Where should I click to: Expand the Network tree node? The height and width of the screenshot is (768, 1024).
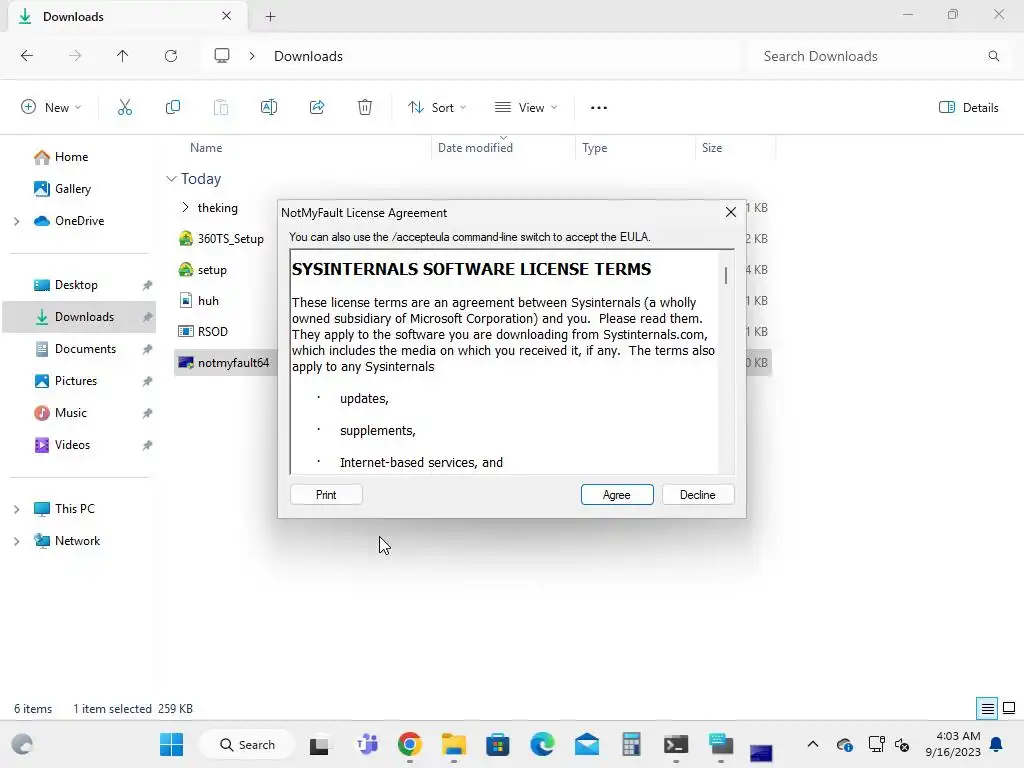tap(17, 541)
